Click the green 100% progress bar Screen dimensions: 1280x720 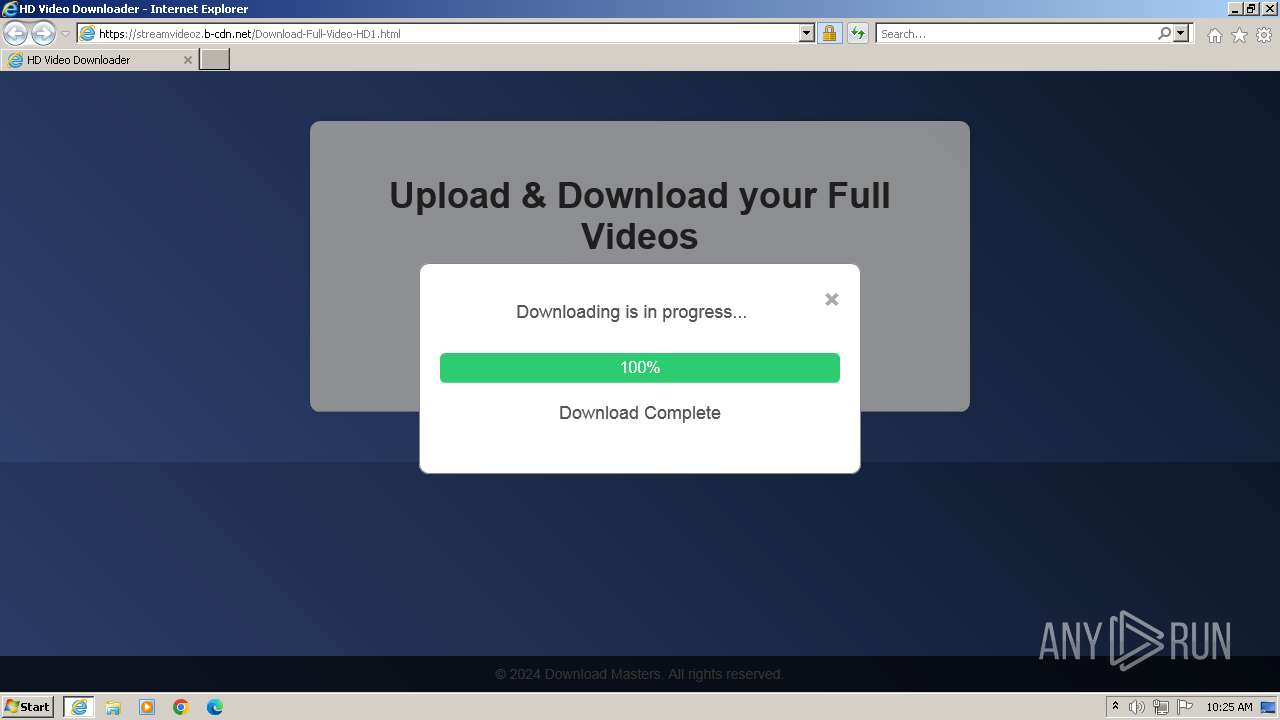[640, 367]
